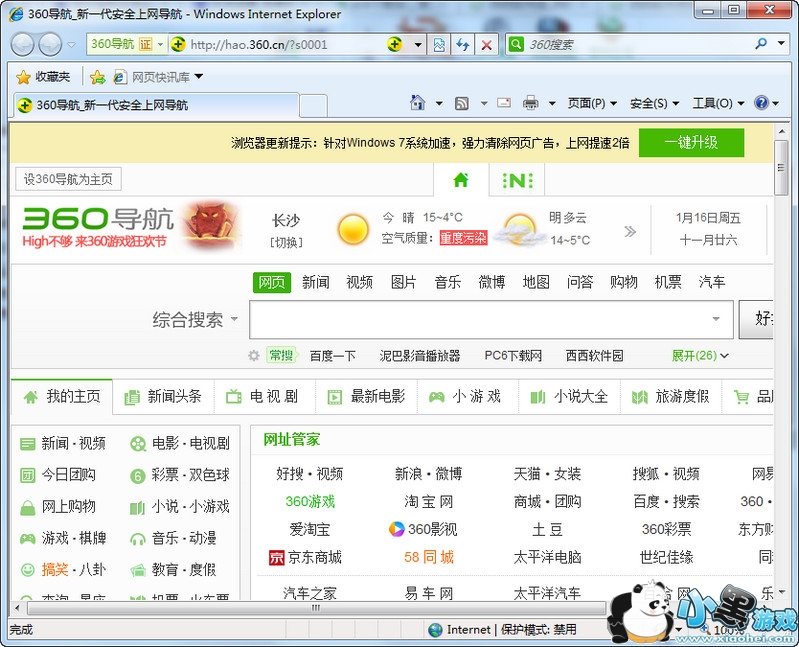Open the Home button dropdown arrow
Screen dimensions: 799x647
[439, 103]
